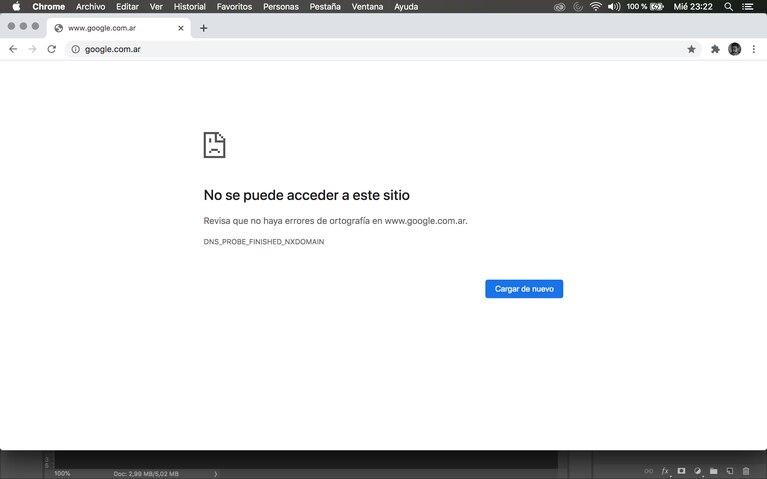
Task: Click the forward navigation arrow
Action: pos(32,49)
